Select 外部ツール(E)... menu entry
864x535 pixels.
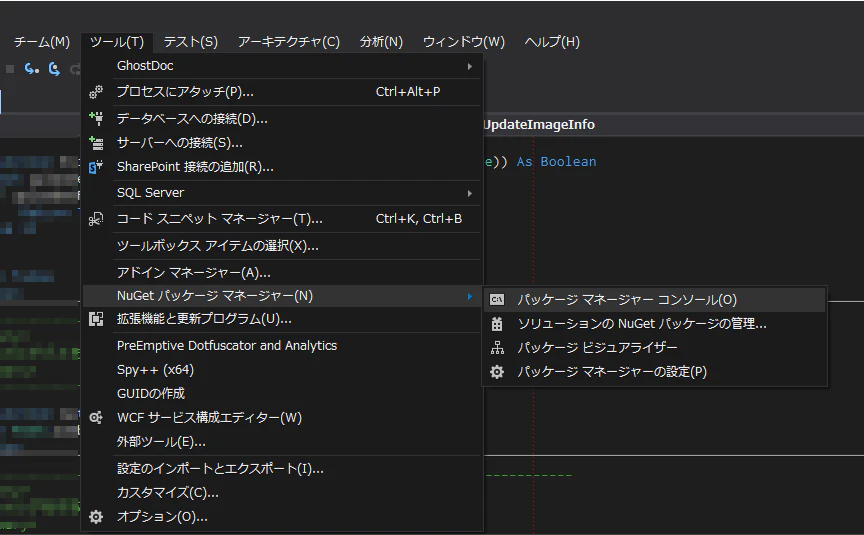(x=282, y=442)
